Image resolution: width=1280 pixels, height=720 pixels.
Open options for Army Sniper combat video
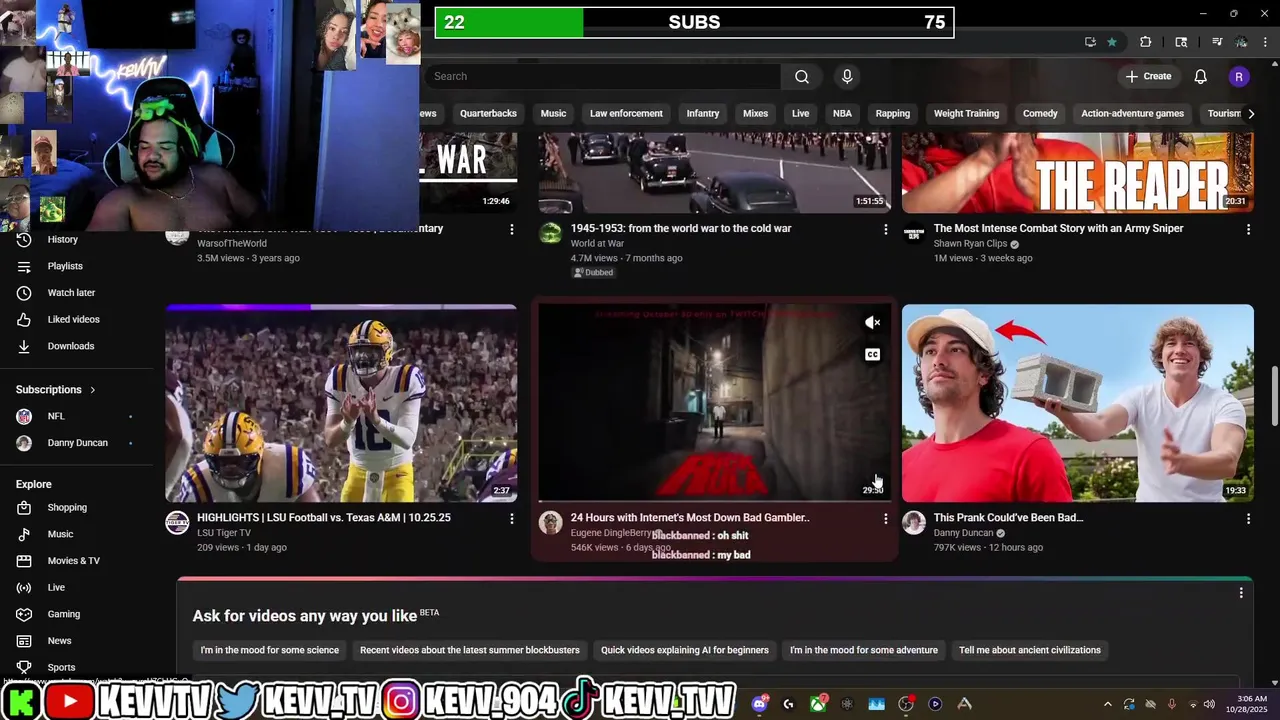click(1248, 230)
